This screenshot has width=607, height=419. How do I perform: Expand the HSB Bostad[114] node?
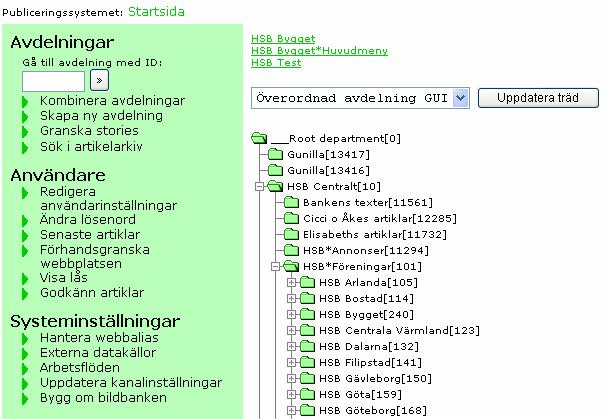[x=291, y=299]
